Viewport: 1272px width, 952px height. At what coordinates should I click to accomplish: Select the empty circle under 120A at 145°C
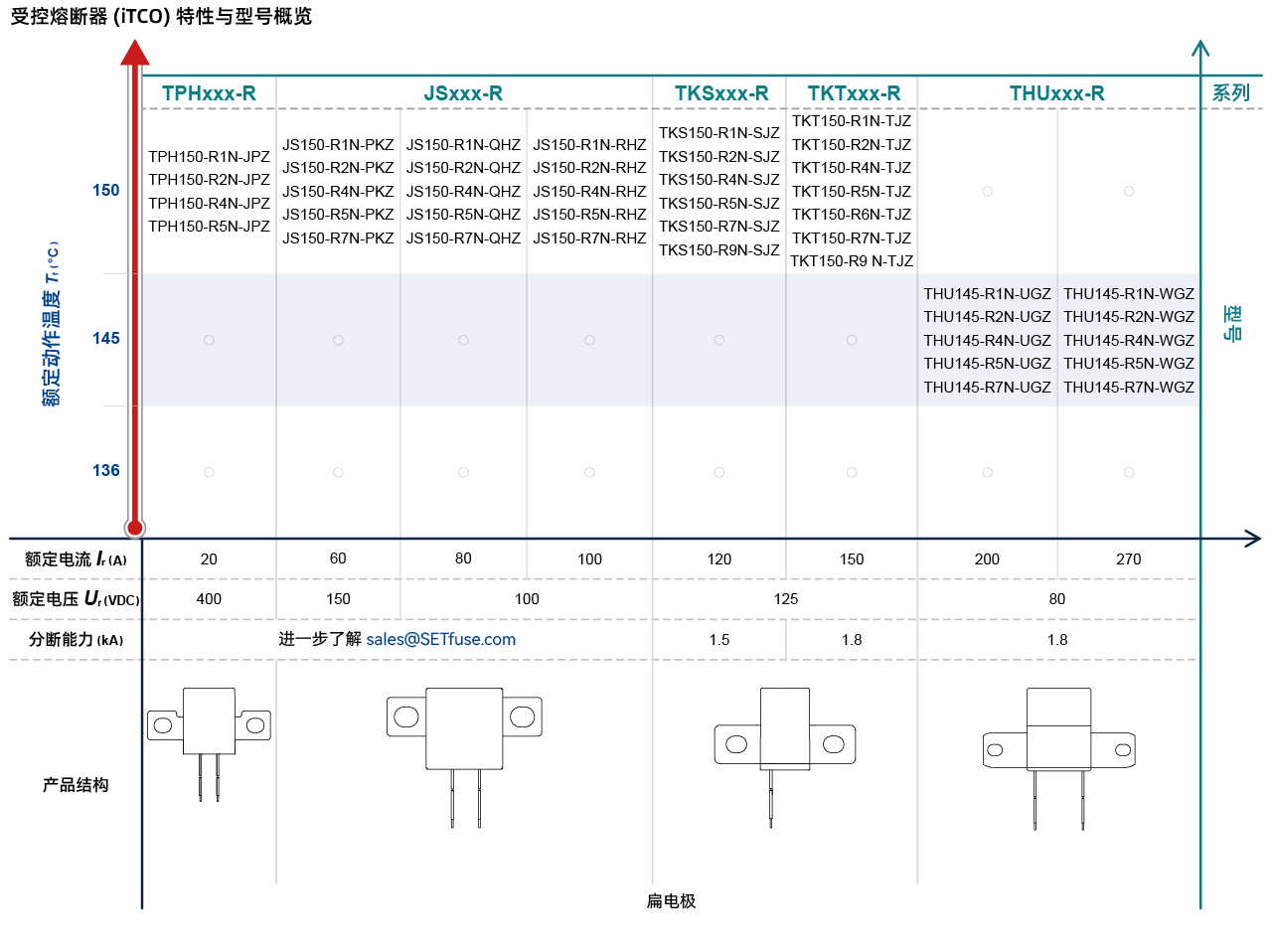(x=719, y=340)
